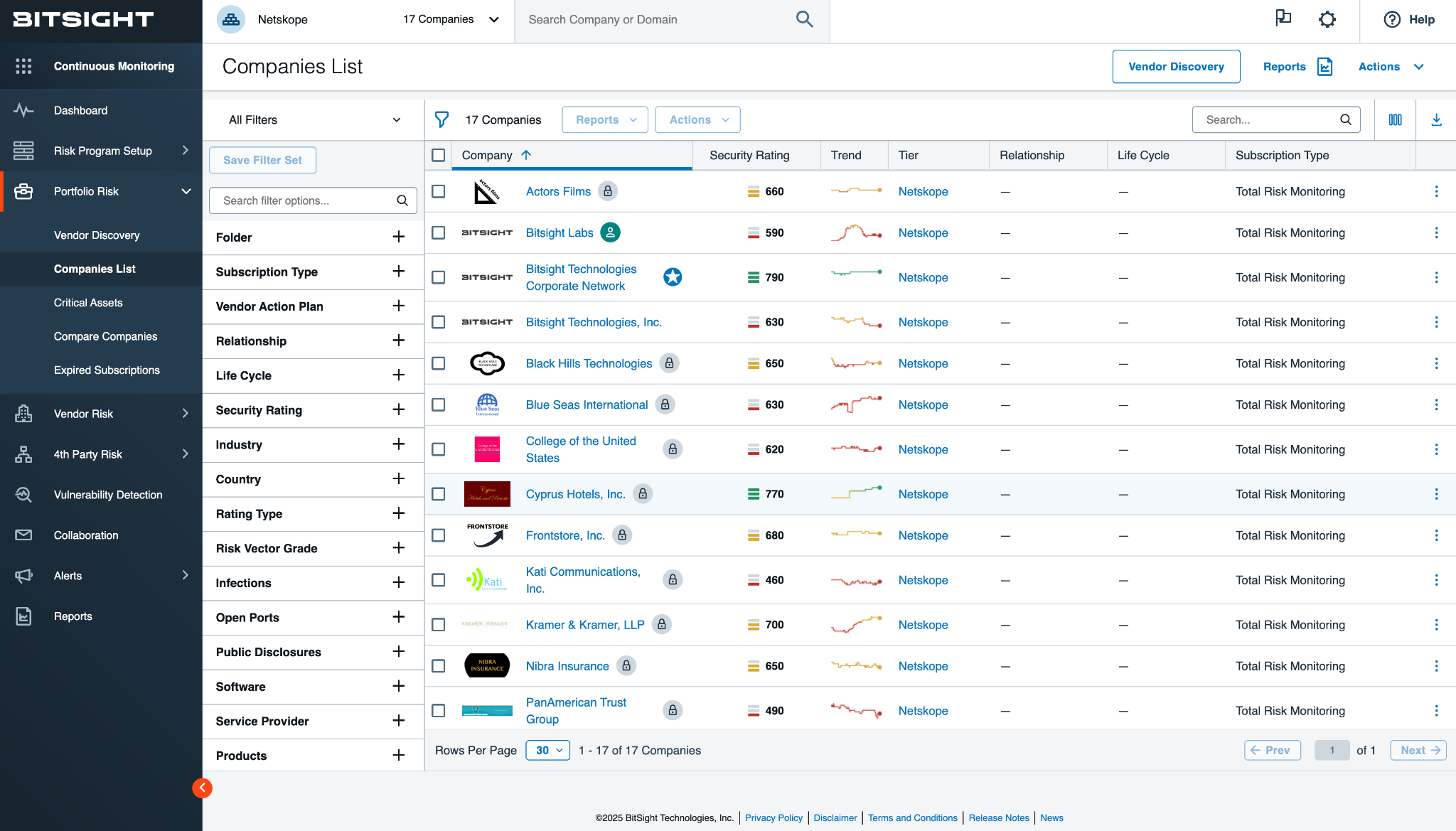The width and height of the screenshot is (1456, 831).
Task: Expand the Vendor Risk sidebar item
Action: point(101,414)
